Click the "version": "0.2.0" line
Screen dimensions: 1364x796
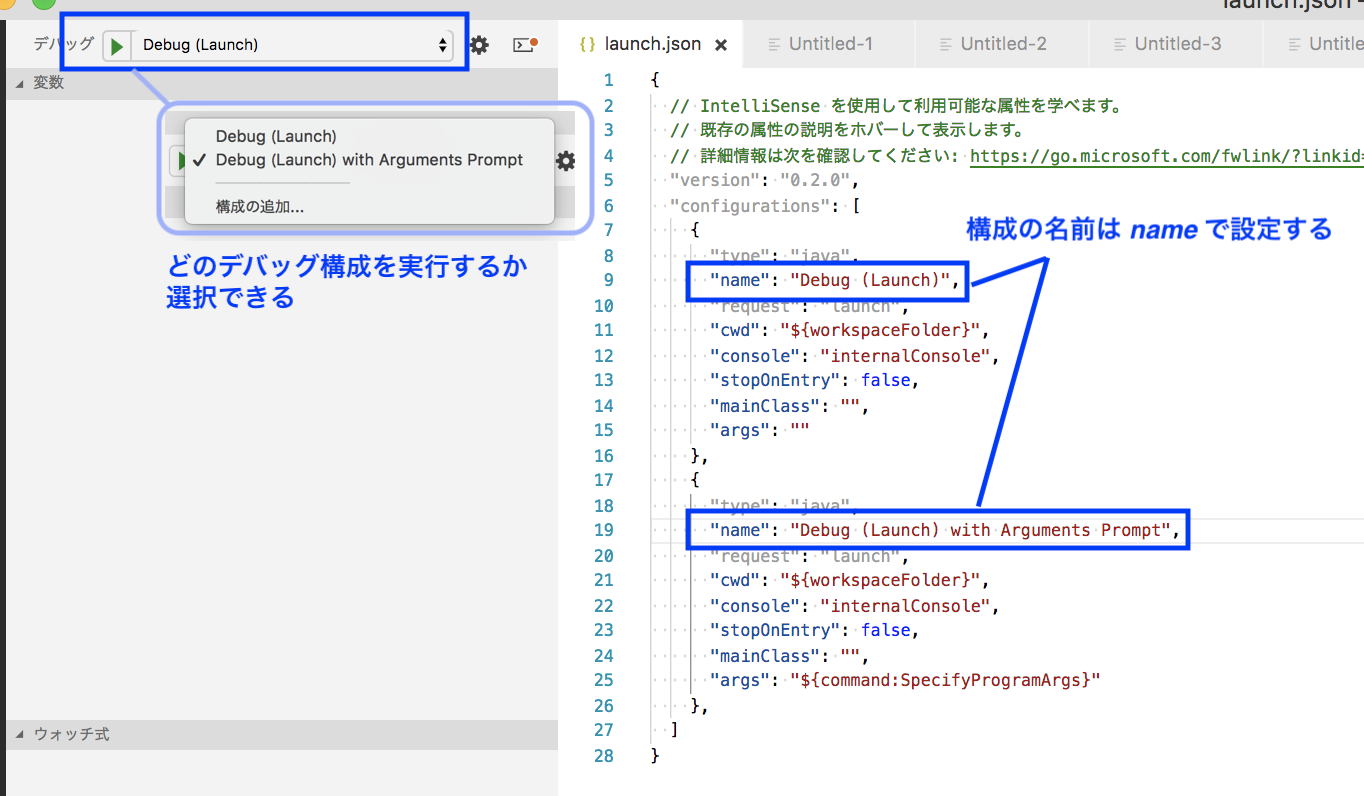click(764, 180)
